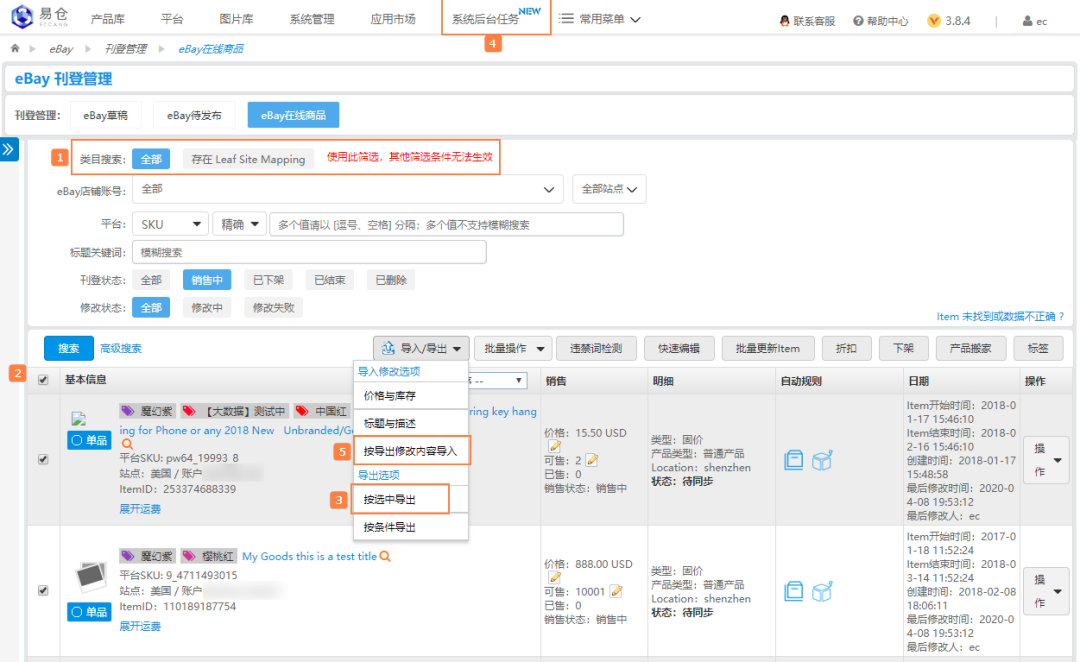
Task: Click price edit pencil for 15.50 USD item
Action: (x=554, y=446)
